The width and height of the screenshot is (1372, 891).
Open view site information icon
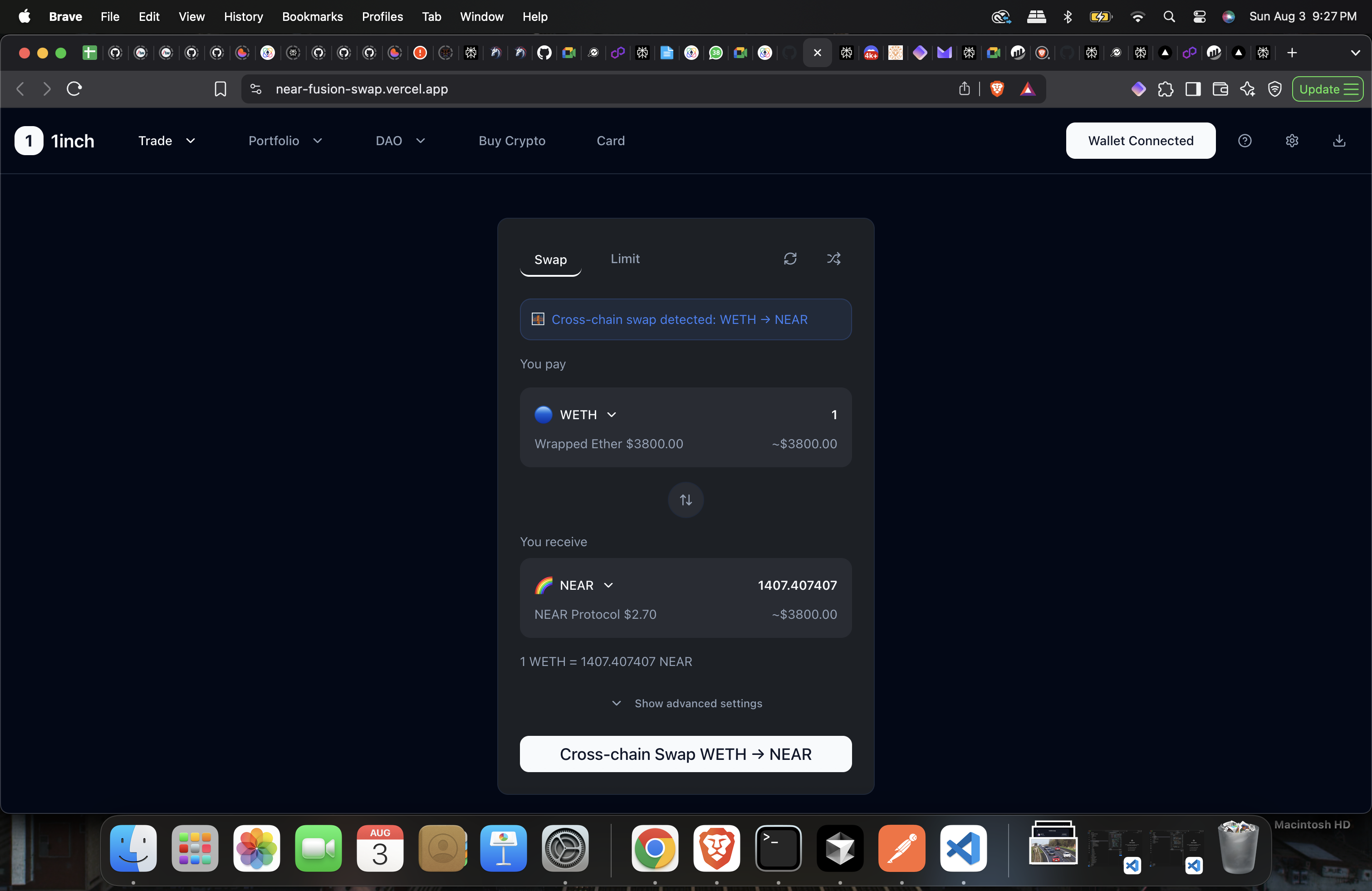256,89
